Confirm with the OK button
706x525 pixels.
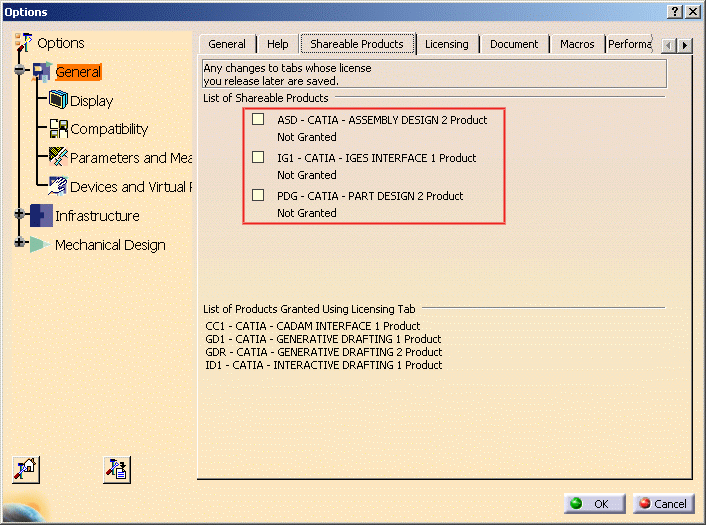594,503
